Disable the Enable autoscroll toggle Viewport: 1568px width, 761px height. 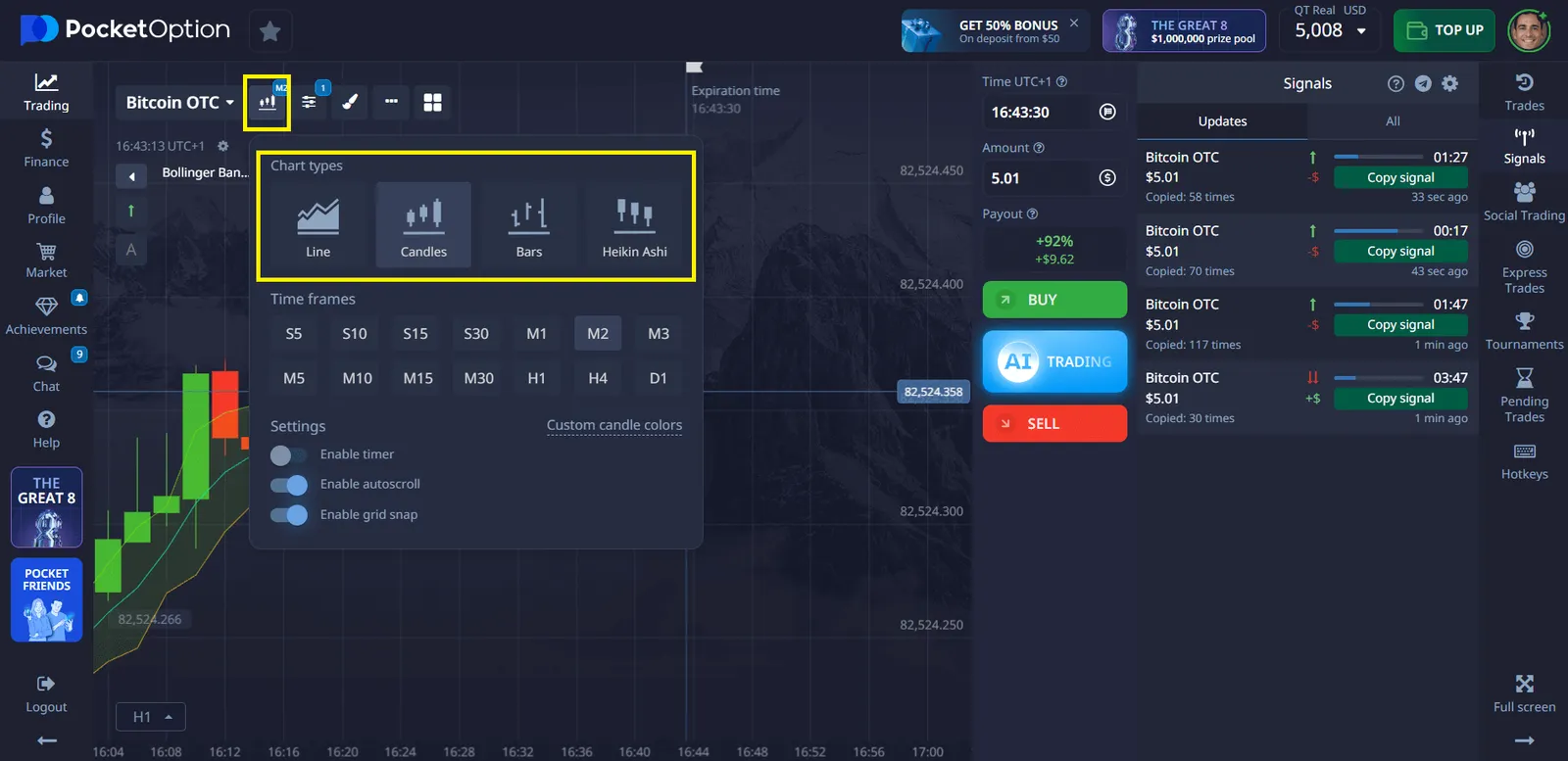(x=288, y=485)
